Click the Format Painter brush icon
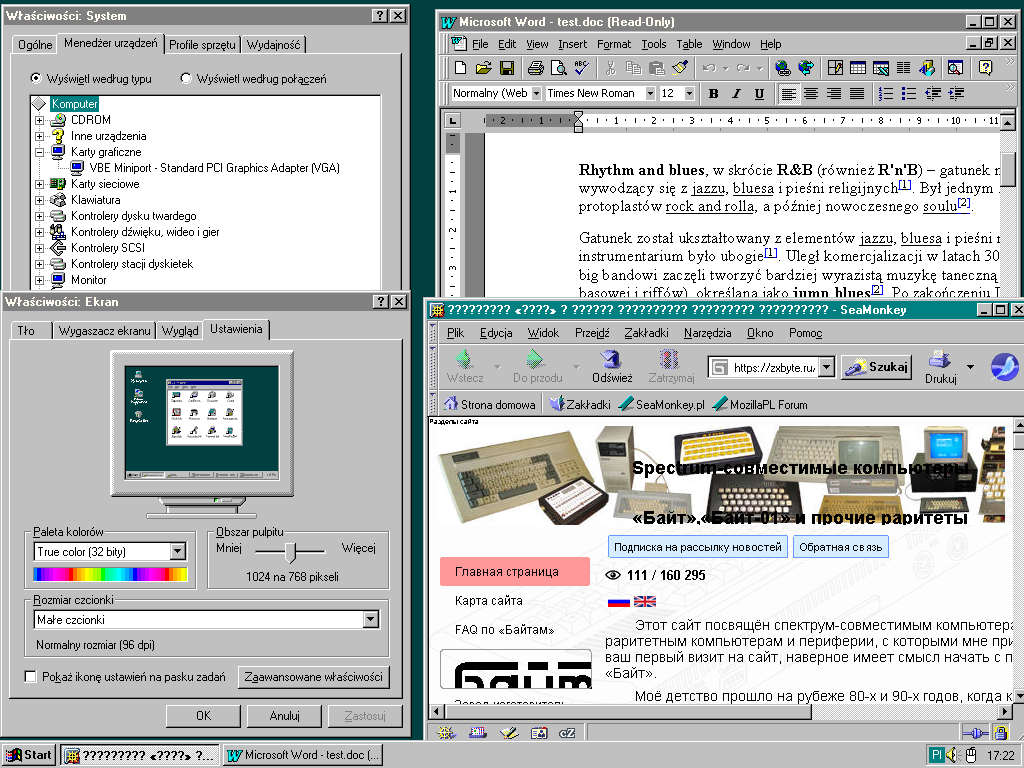Screen dimensions: 1024x768 pyautogui.click(x=680, y=67)
